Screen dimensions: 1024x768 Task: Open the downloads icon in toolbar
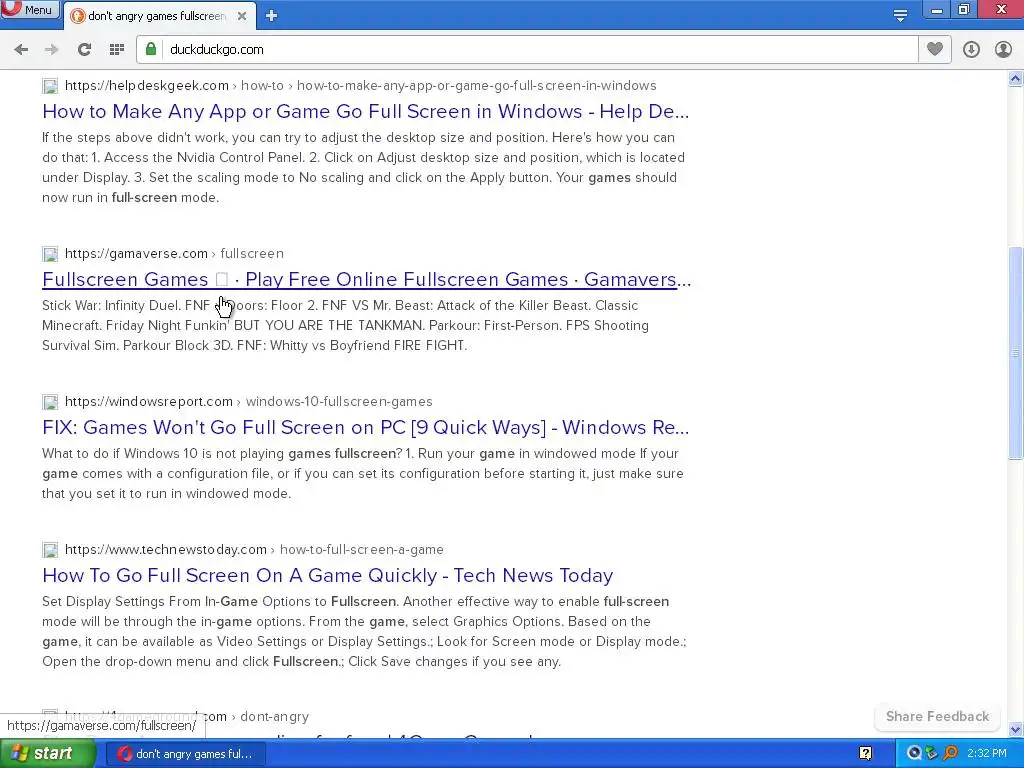(971, 50)
